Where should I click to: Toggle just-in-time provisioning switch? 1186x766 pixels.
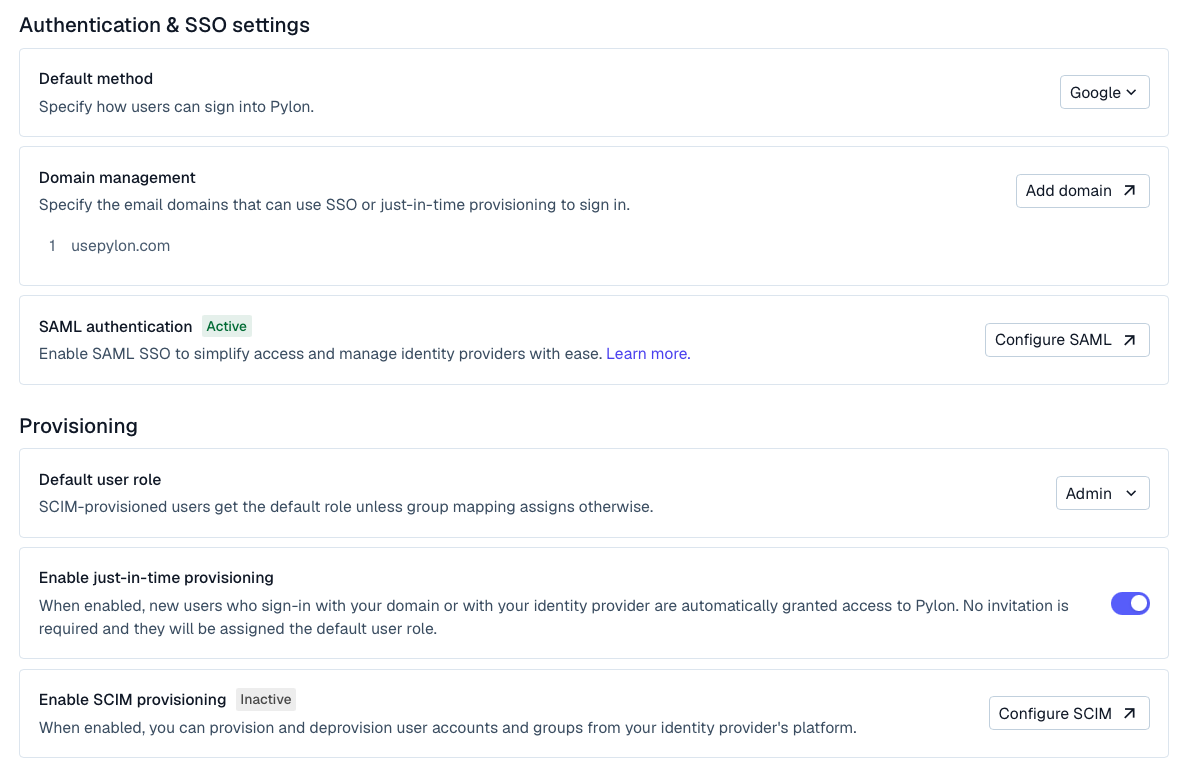[1130, 604]
